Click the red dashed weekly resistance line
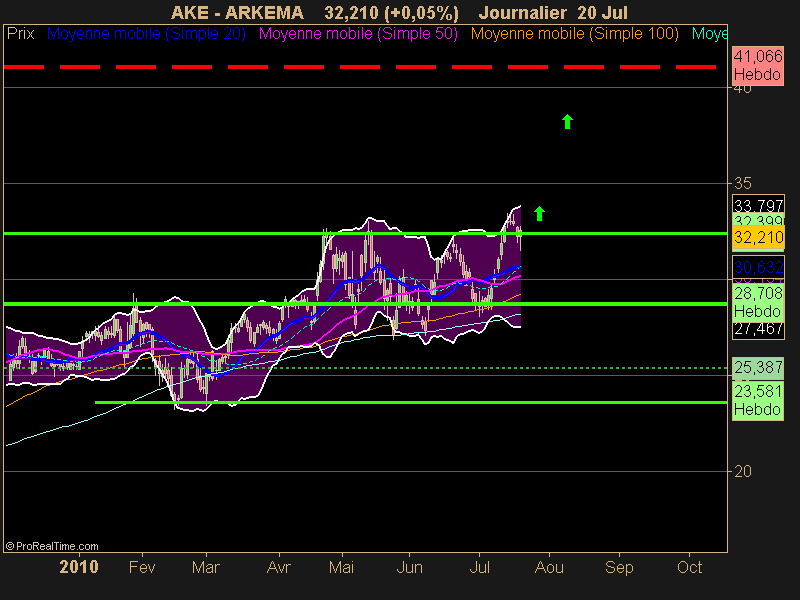This screenshot has height=600, width=800. [360, 67]
